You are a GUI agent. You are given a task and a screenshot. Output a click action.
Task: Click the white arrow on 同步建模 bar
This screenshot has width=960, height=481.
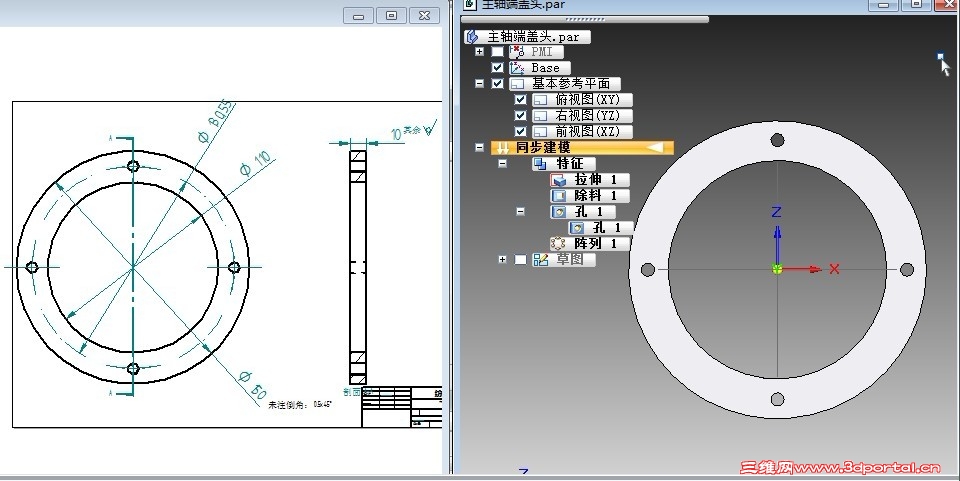pos(654,147)
